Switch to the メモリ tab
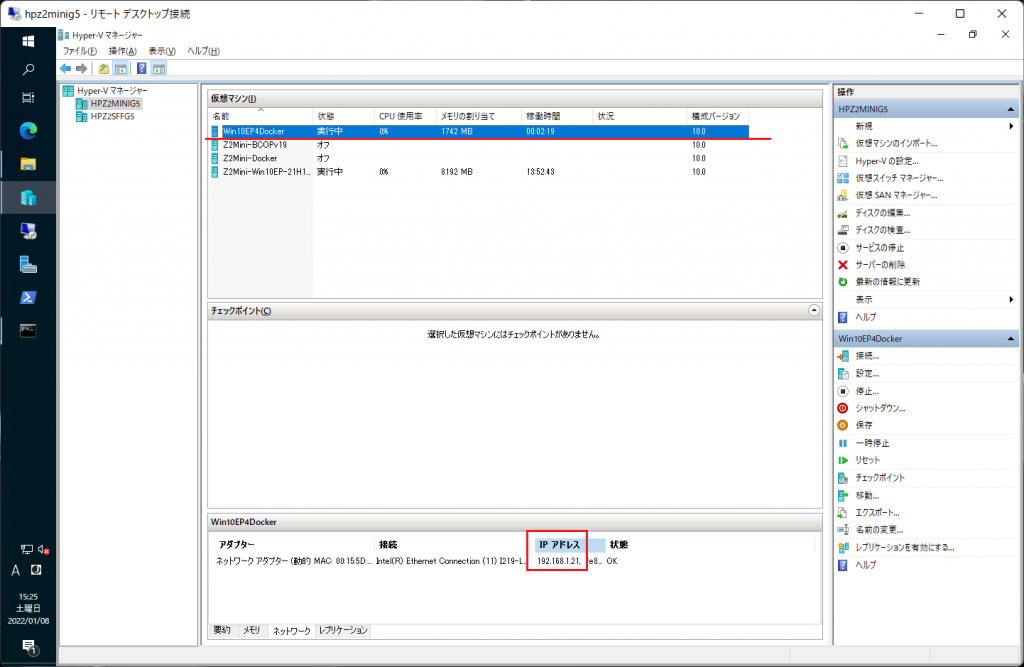 pos(251,630)
